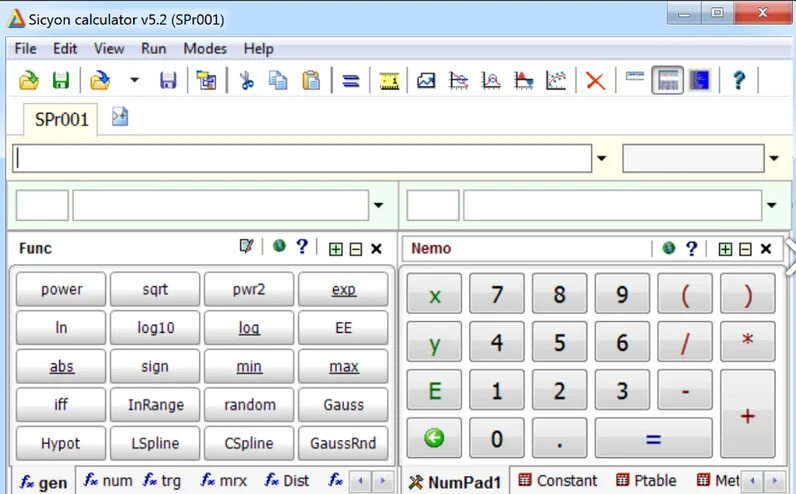Cut with the scissors icon
Image resolution: width=796 pixels, height=494 pixels.
coord(247,80)
